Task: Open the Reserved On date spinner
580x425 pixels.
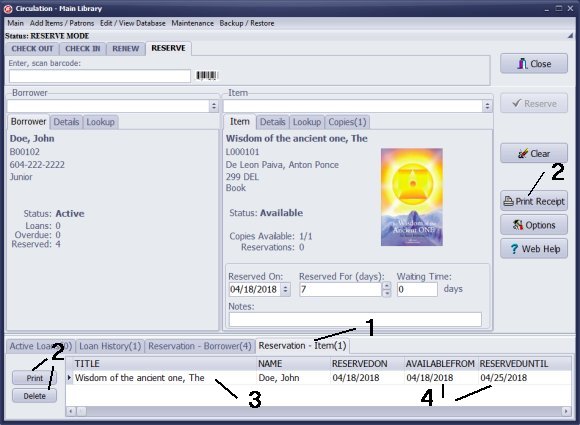Action: (x=285, y=289)
